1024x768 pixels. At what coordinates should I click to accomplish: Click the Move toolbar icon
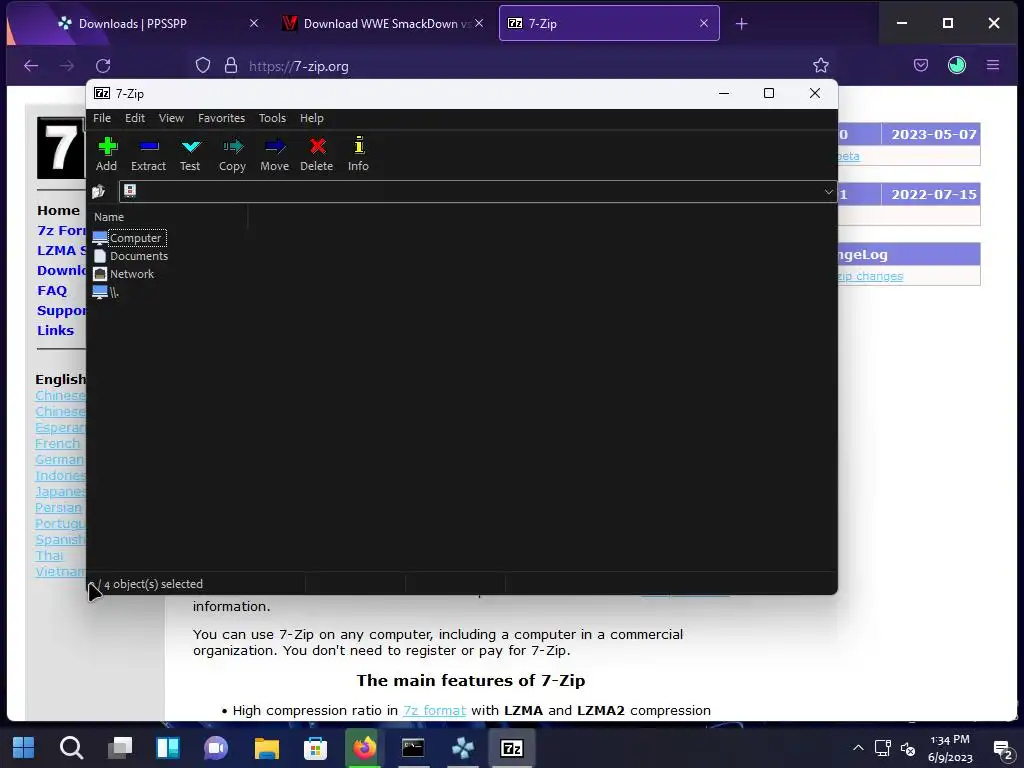coord(275,154)
